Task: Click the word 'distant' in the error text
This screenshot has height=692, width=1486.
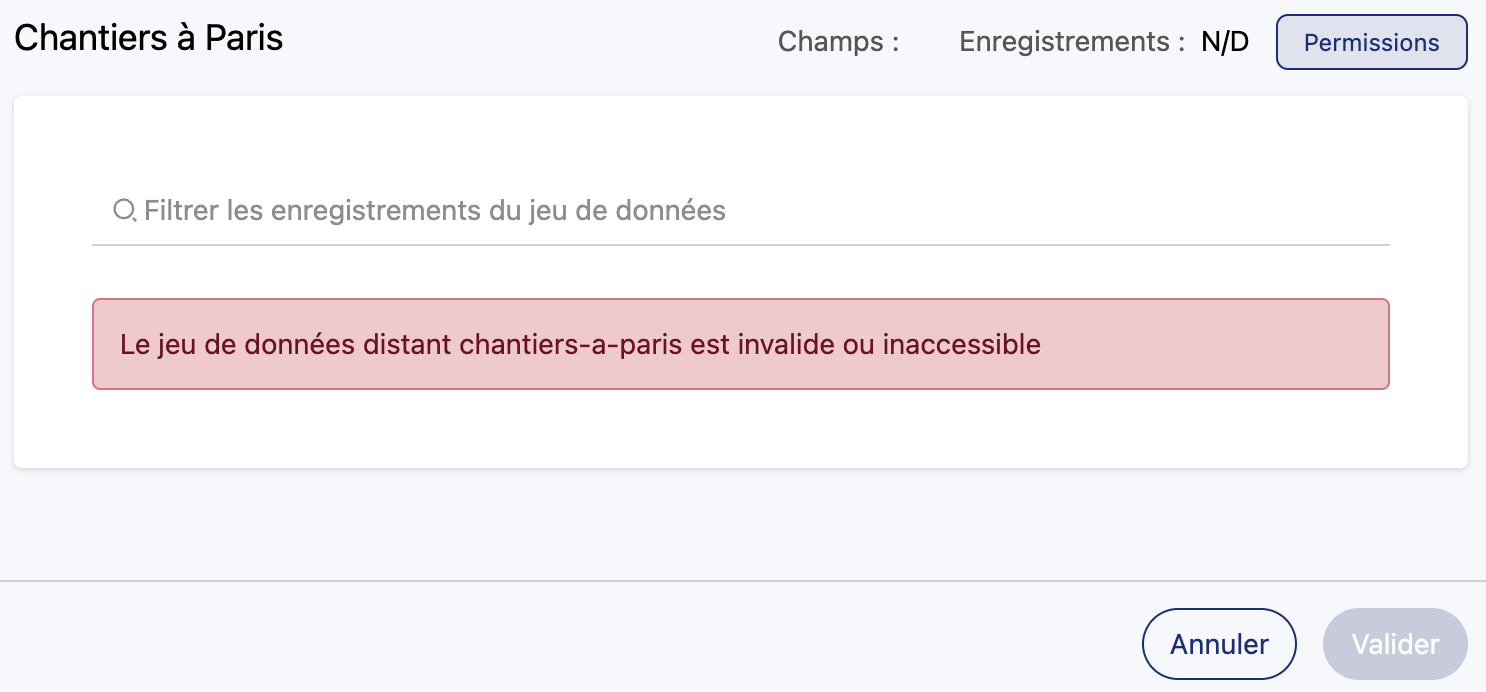Action: (x=407, y=345)
